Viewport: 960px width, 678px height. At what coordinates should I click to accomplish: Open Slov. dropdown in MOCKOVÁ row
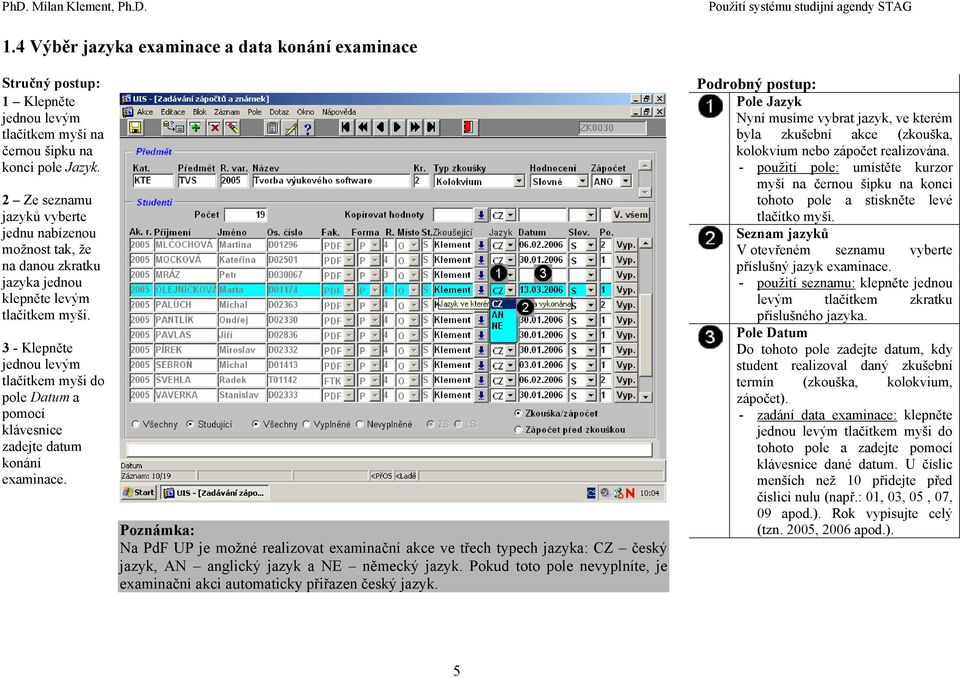click(591, 260)
